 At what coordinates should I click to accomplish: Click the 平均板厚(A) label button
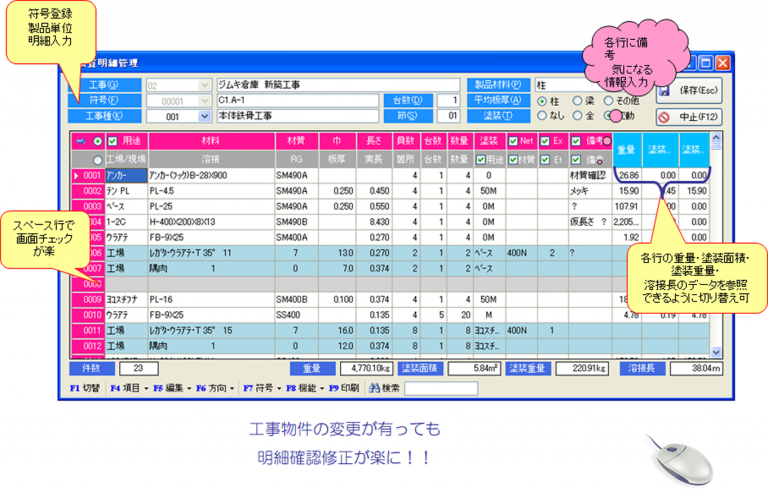click(499, 100)
